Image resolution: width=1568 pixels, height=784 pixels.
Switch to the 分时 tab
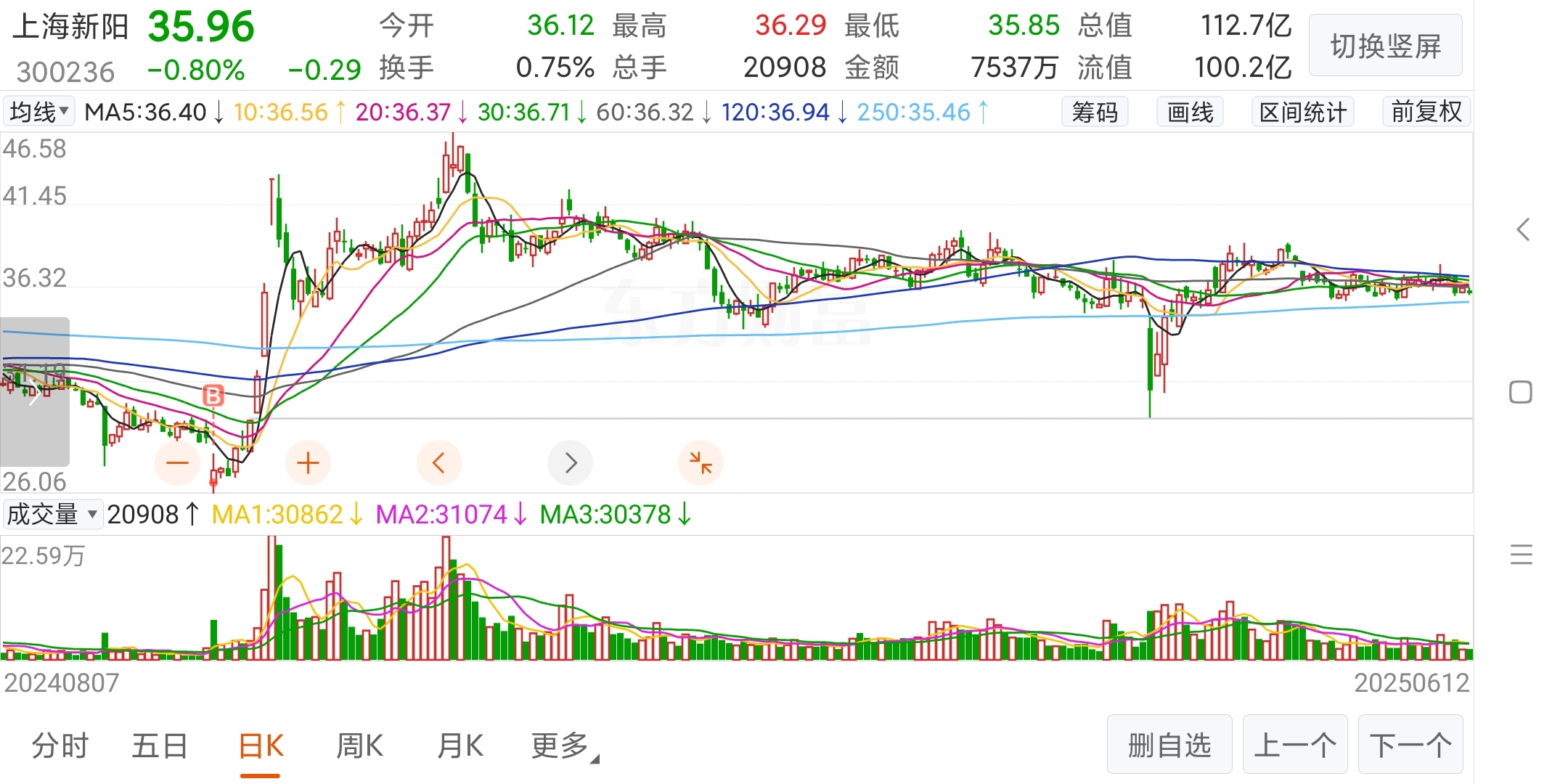(60, 746)
